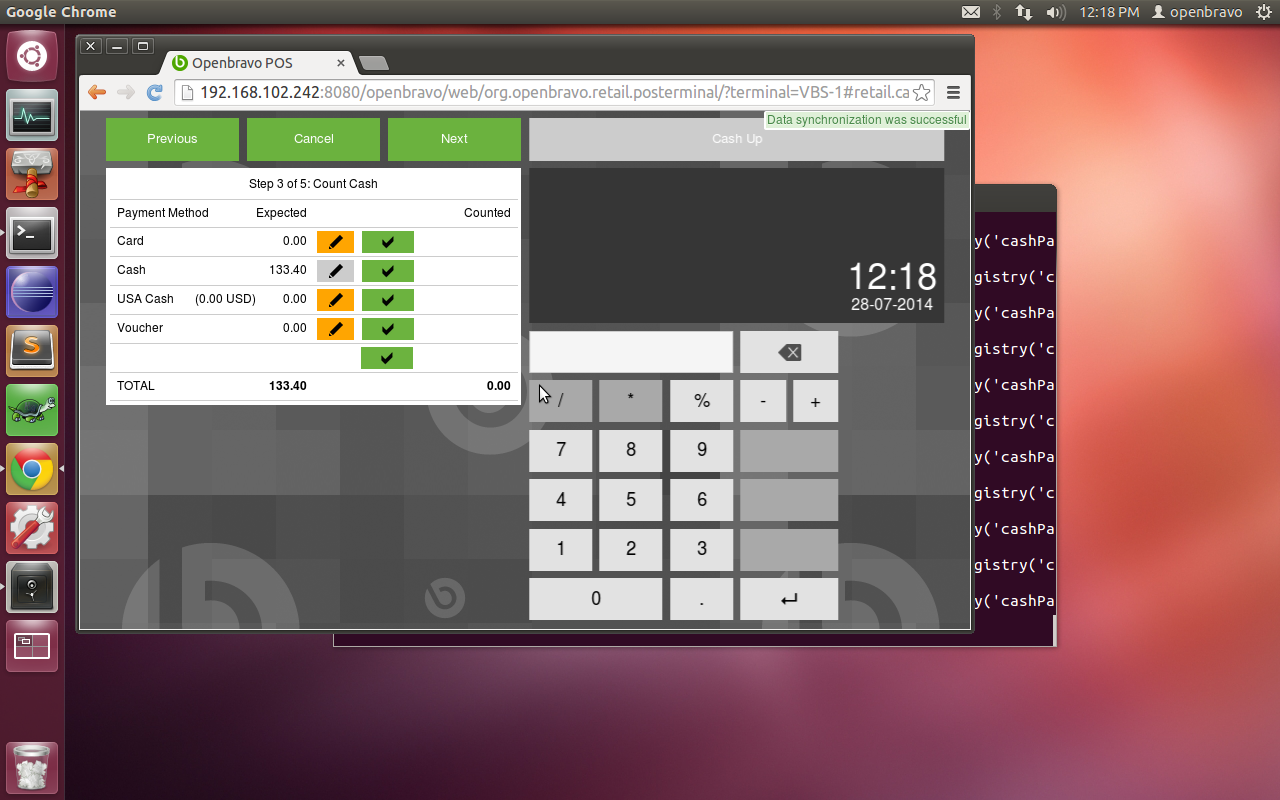This screenshot has height=800, width=1280.
Task: Tap the percent key on keypad
Action: click(x=701, y=401)
